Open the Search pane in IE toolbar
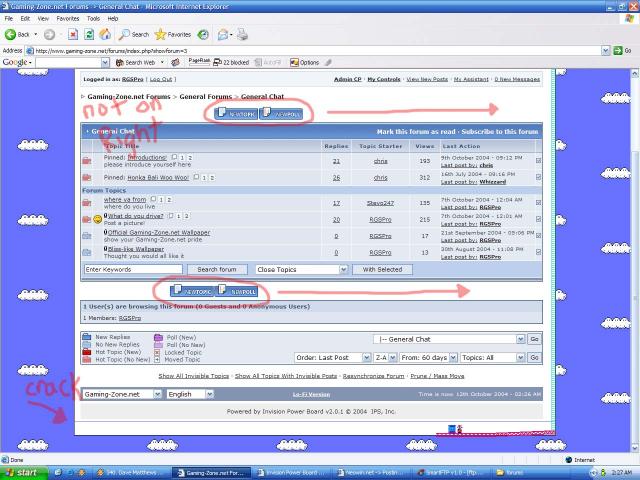The width and height of the screenshot is (640, 480). (133, 35)
